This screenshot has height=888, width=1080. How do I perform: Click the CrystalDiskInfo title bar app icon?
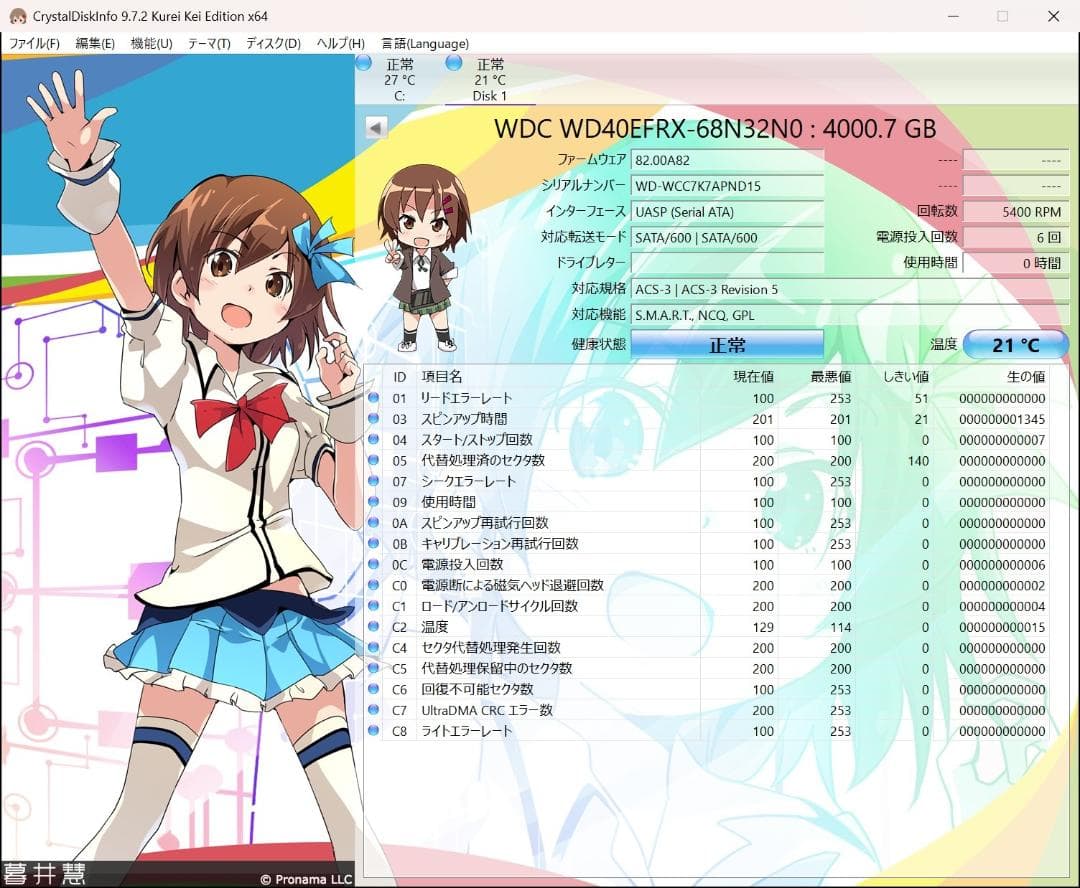point(18,16)
